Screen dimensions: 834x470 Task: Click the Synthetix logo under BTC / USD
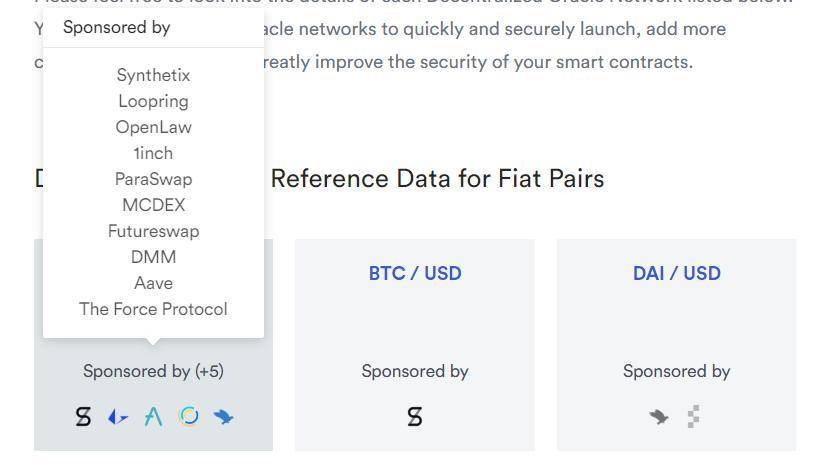[415, 417]
